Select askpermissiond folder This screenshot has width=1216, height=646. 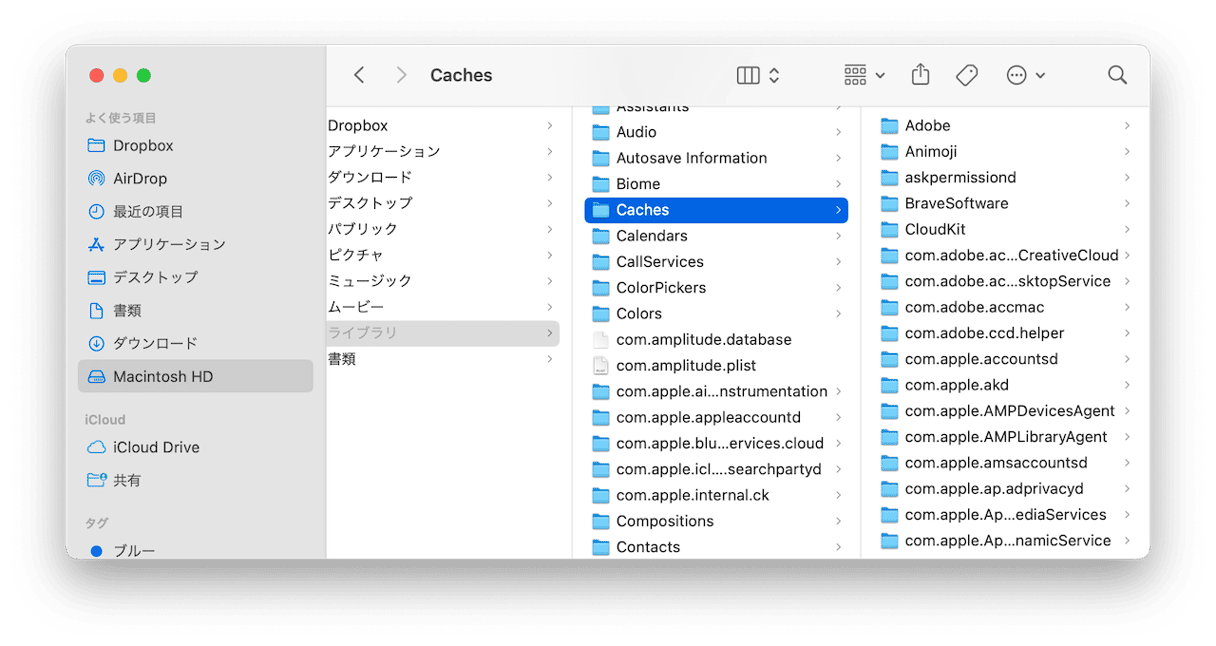coord(1005,177)
